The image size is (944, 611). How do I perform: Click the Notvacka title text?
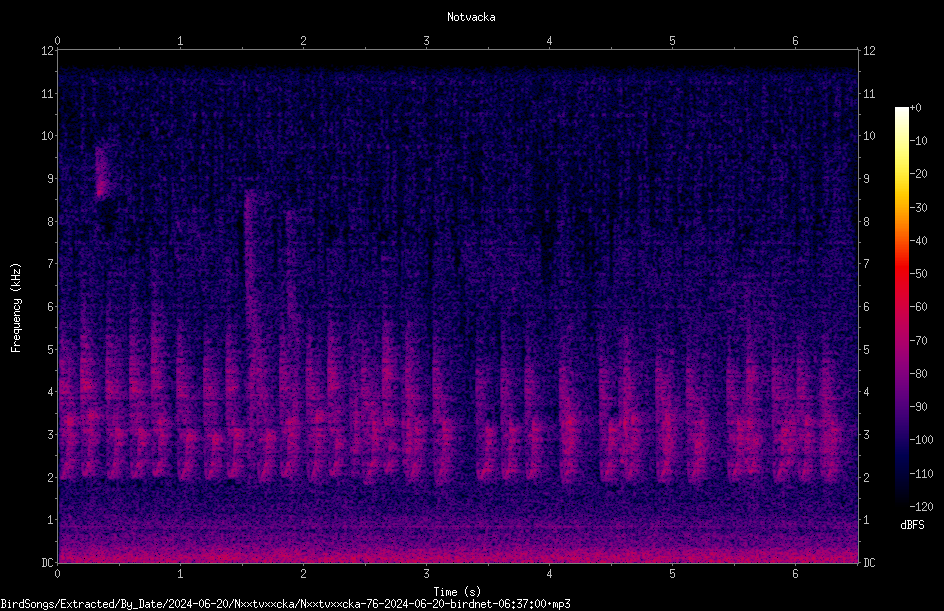click(471, 17)
